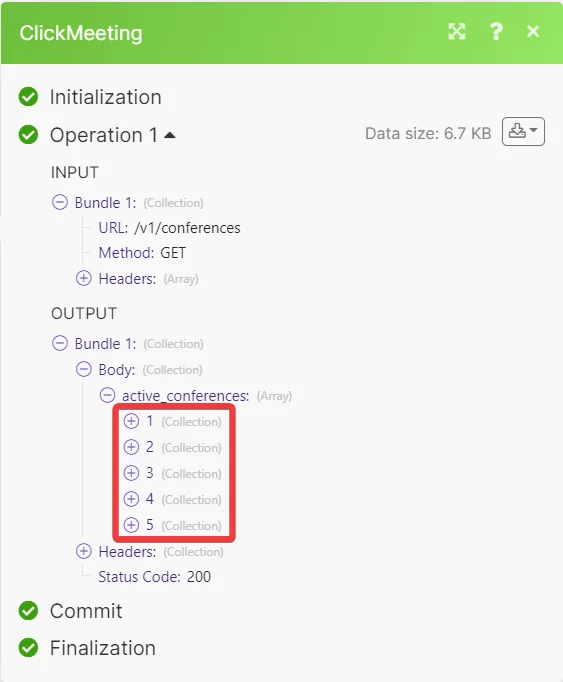Click the Initialization green check icon

28,97
